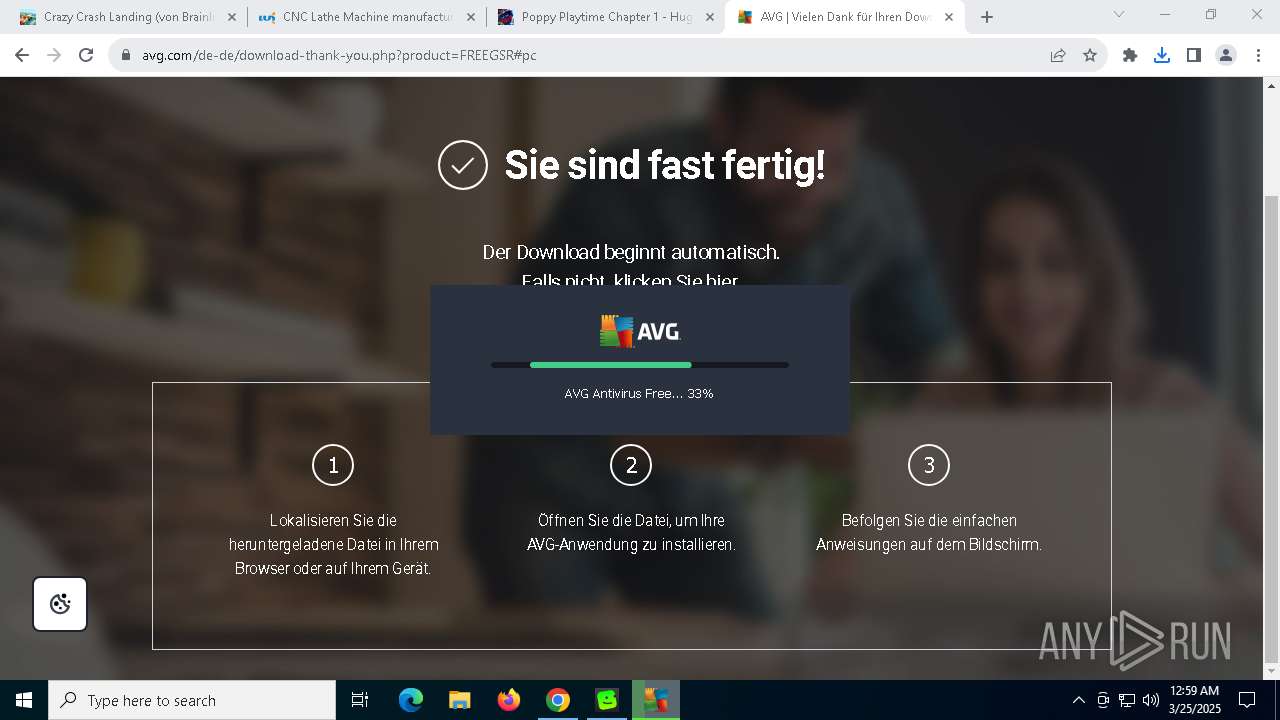Open cookie preferences button
The width and height of the screenshot is (1280, 720).
(60, 604)
